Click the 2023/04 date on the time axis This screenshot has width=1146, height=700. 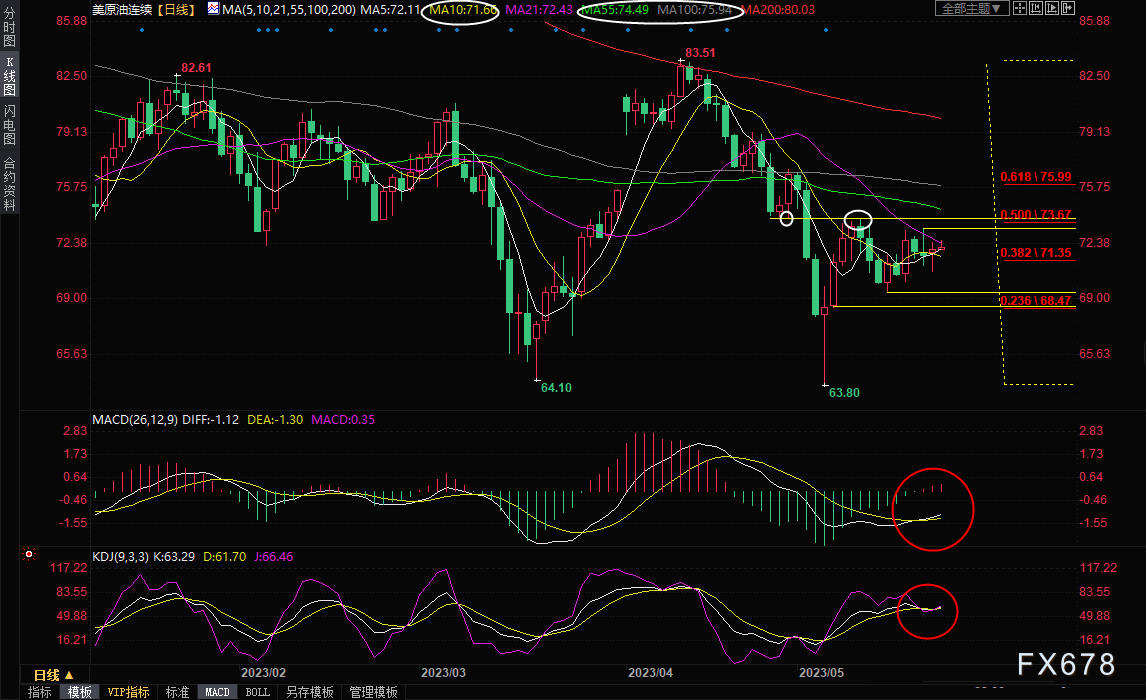pyautogui.click(x=650, y=672)
